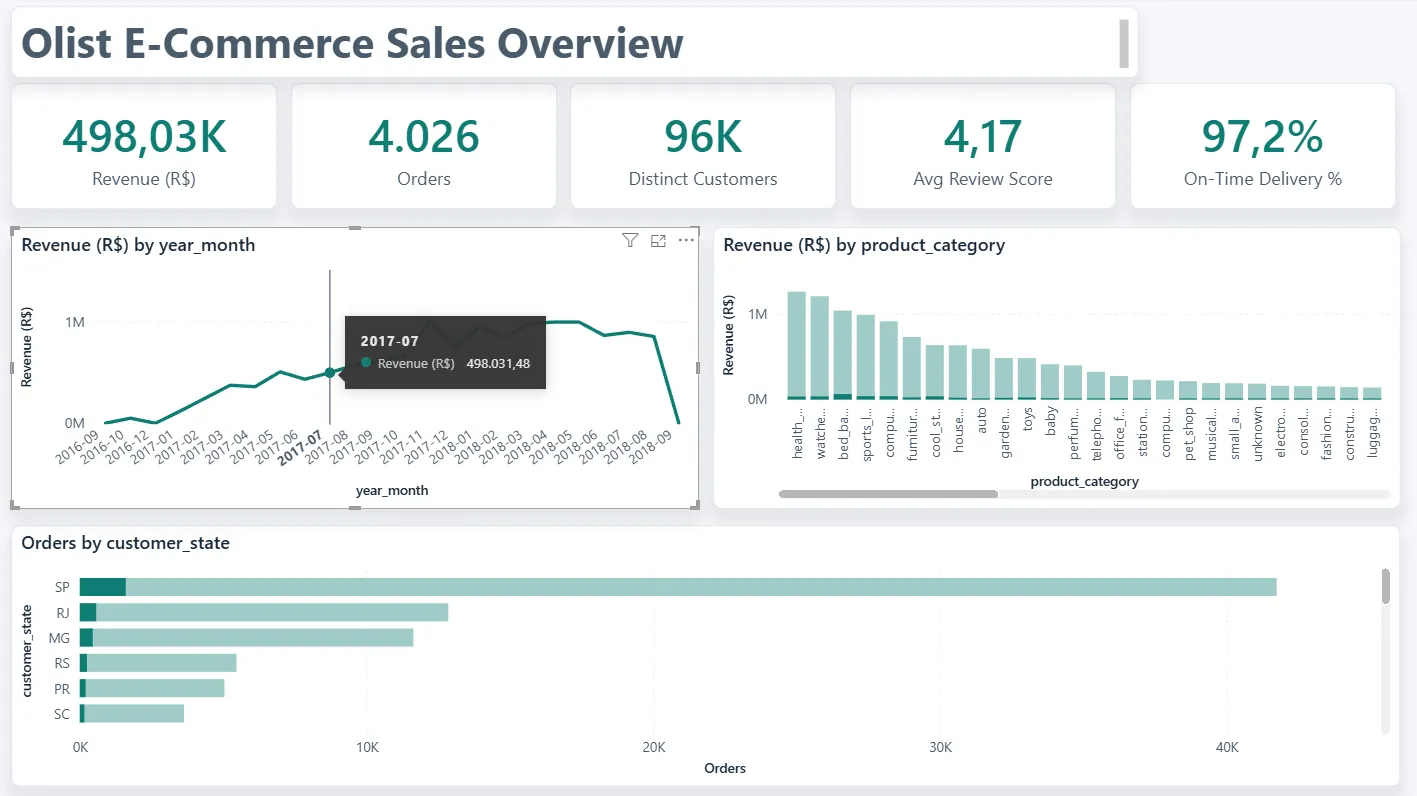Select the sports_l… bar in the product category chart
Viewport: 1417px width, 796px height.
[866, 358]
